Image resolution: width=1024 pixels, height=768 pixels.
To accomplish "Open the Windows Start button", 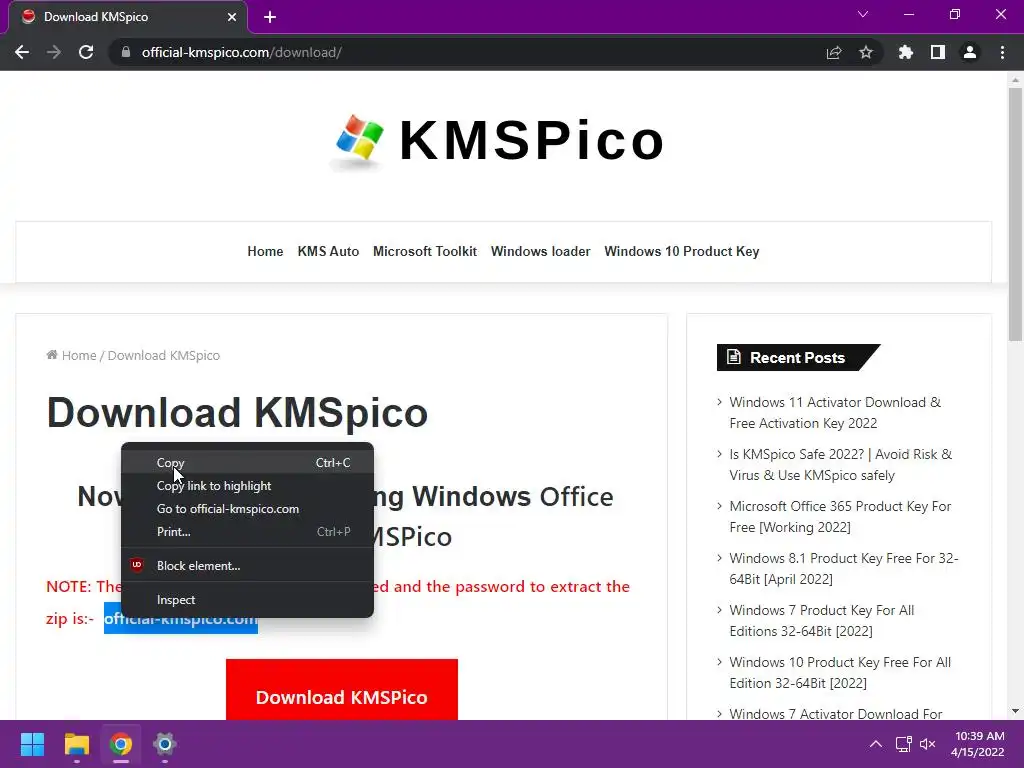I will point(32,744).
